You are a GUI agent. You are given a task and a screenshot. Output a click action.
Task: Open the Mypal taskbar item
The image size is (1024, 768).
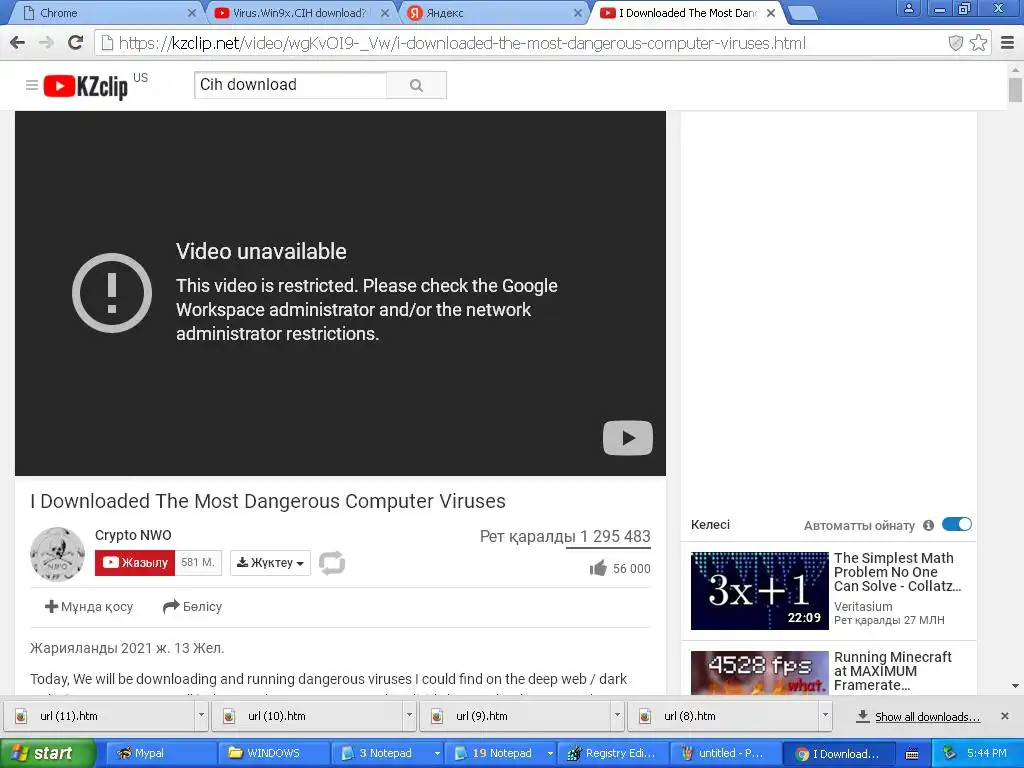pyautogui.click(x=161, y=754)
